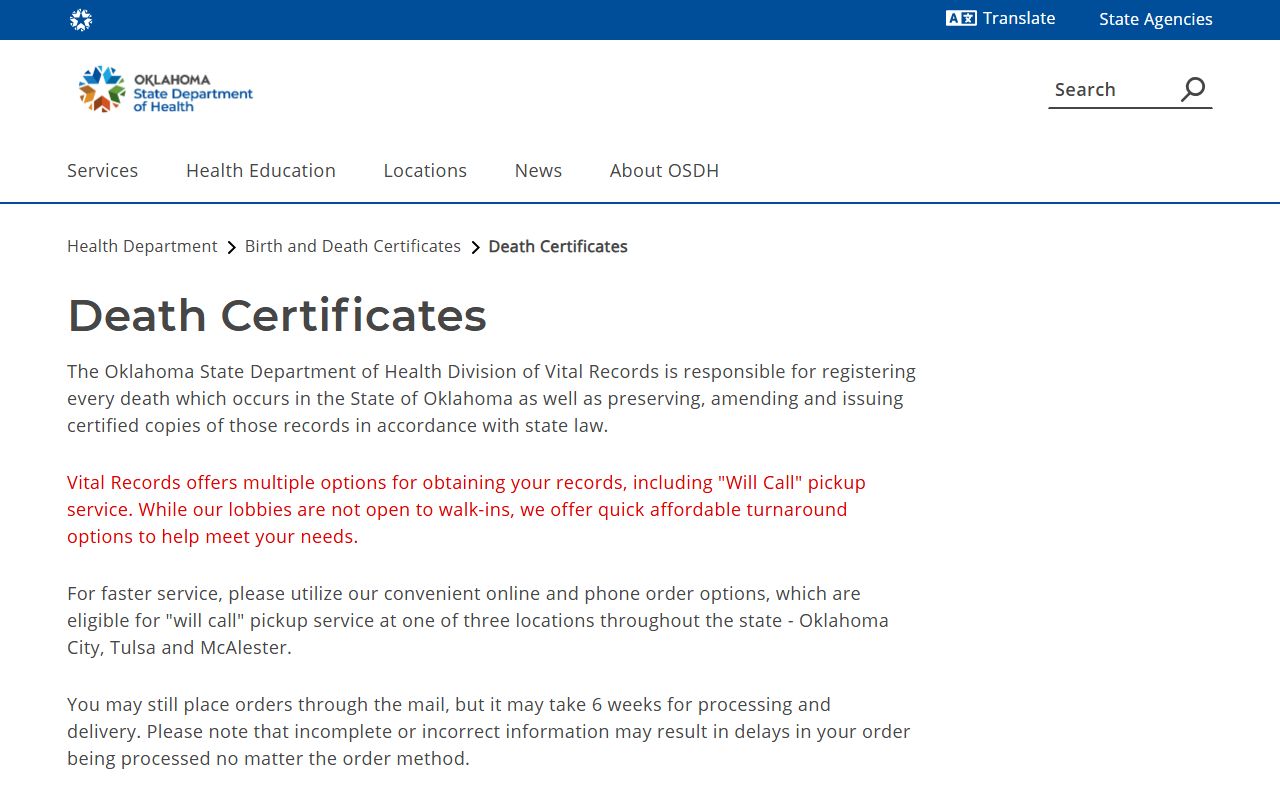Open the News menu
The image size is (1280, 800).
[x=538, y=170]
